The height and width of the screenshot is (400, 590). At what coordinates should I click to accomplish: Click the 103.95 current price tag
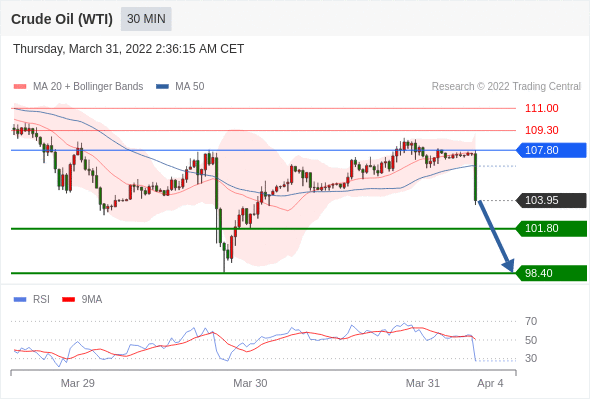(x=551, y=200)
